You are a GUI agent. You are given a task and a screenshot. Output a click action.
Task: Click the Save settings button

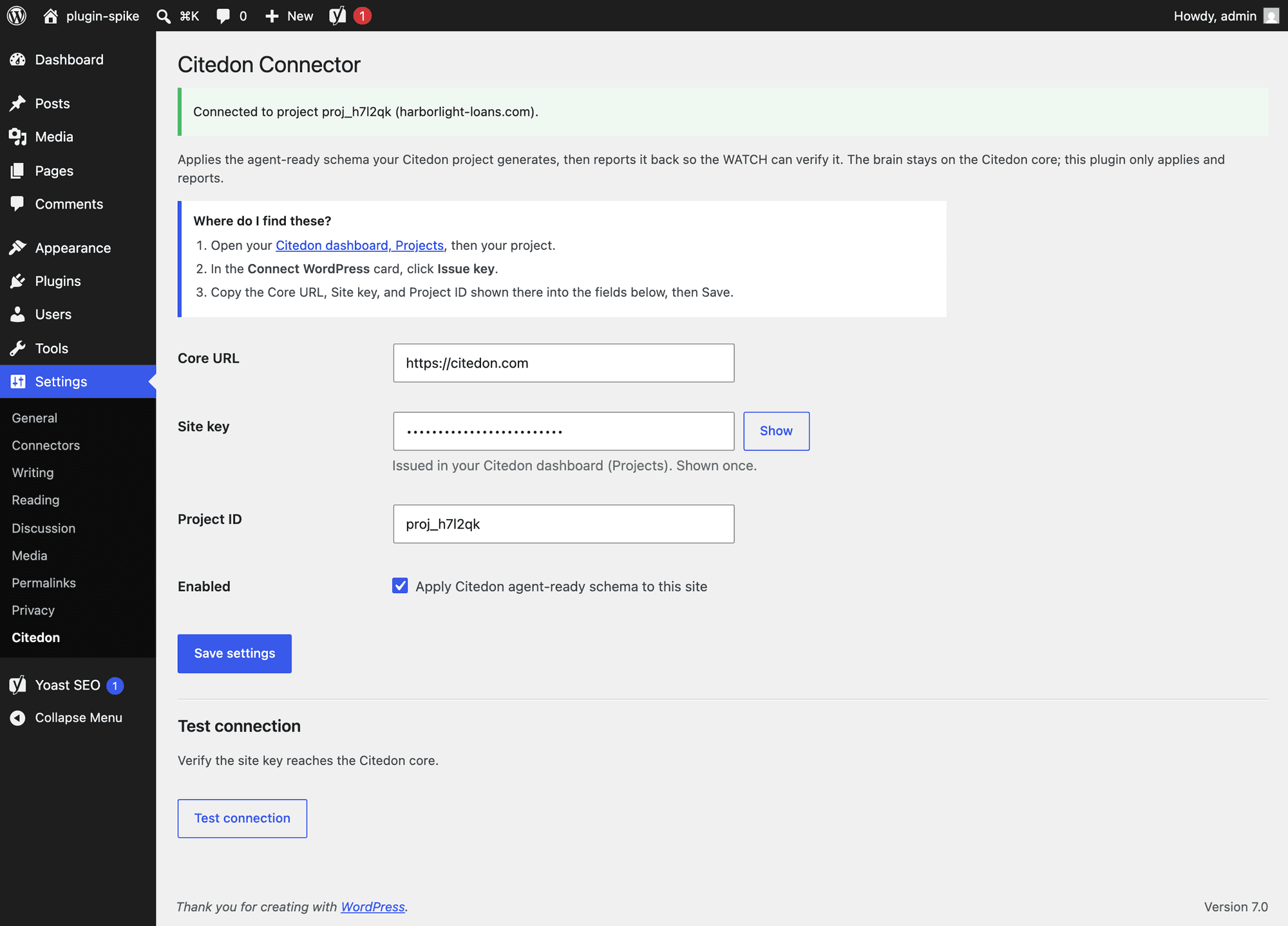(x=234, y=654)
